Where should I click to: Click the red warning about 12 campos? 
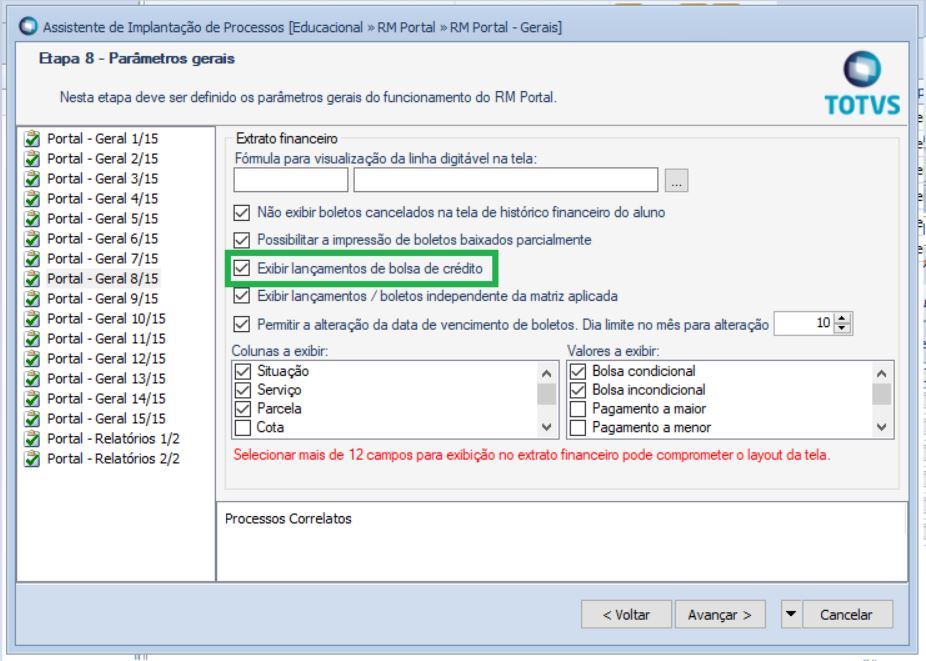tap(532, 455)
